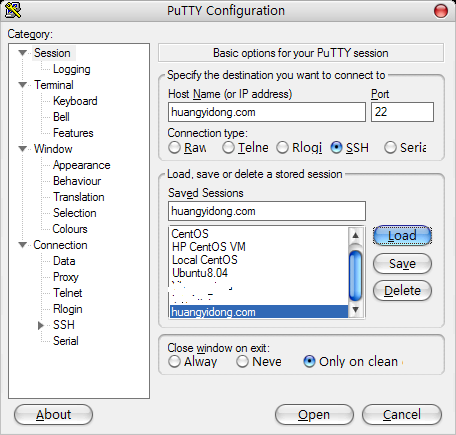Click the sessions list scroll up arrow
The image size is (456, 435).
356,235
